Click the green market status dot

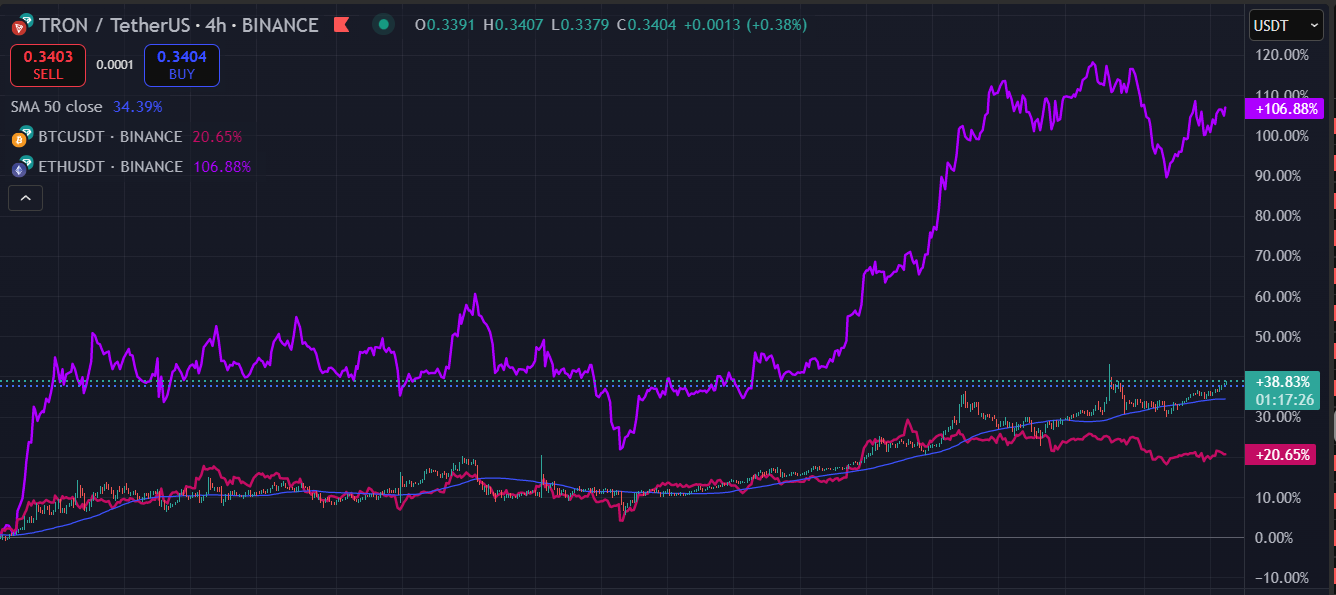[384, 24]
